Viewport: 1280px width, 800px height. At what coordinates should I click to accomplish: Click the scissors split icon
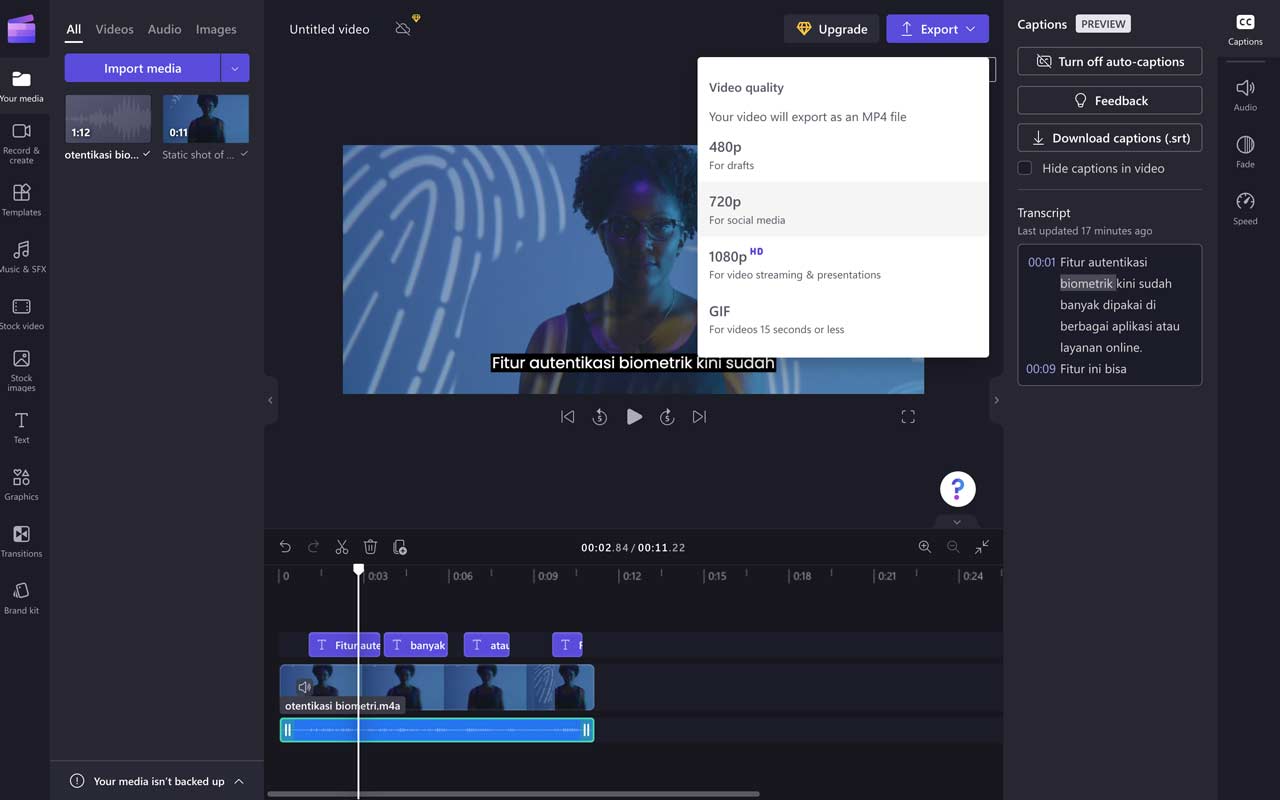(342, 547)
